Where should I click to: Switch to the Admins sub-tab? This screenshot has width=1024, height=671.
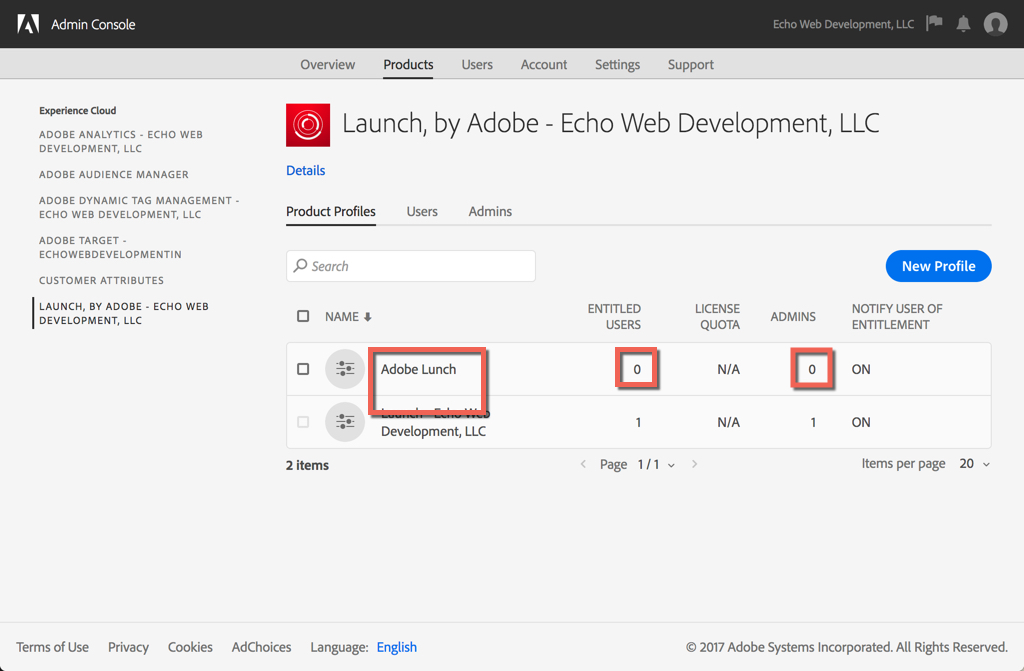pos(490,212)
